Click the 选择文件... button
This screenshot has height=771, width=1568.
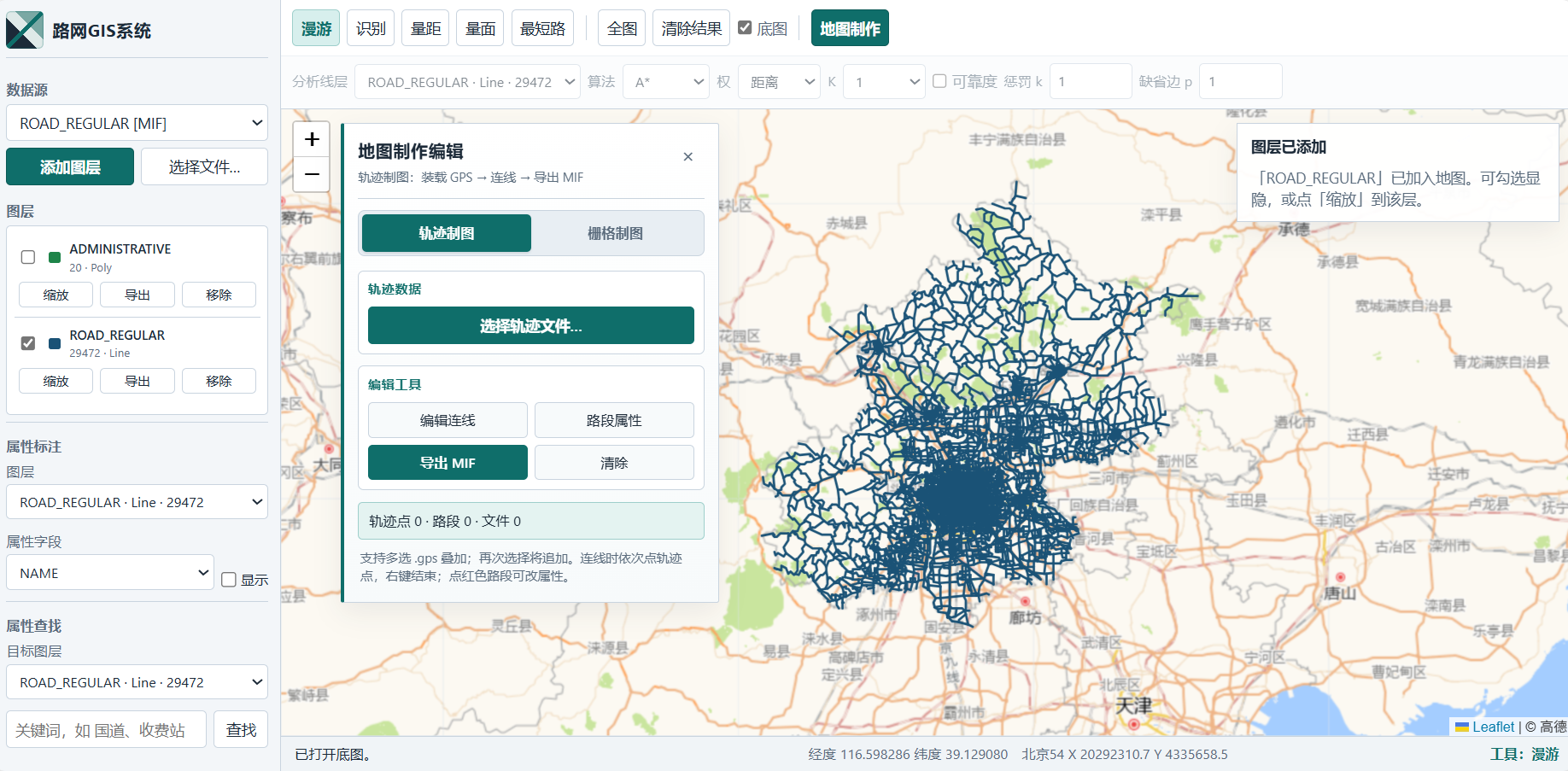(204, 166)
